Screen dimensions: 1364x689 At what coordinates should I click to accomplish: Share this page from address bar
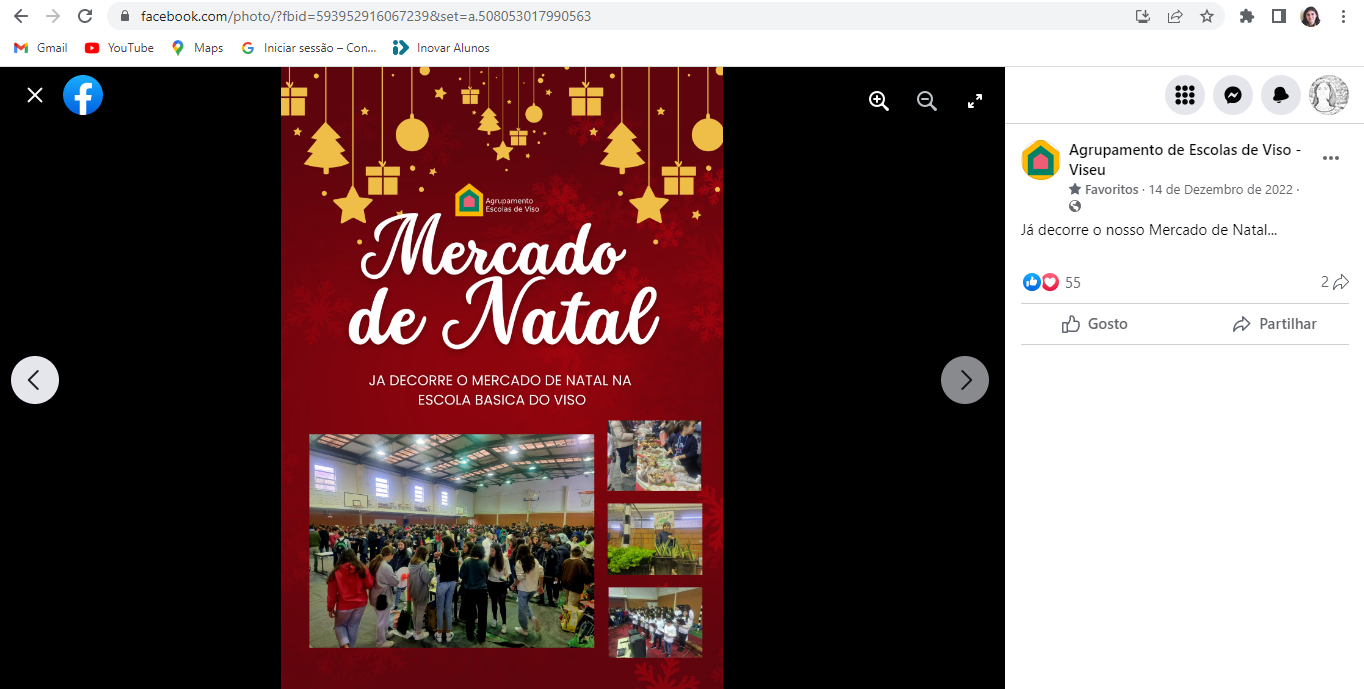tap(1175, 16)
